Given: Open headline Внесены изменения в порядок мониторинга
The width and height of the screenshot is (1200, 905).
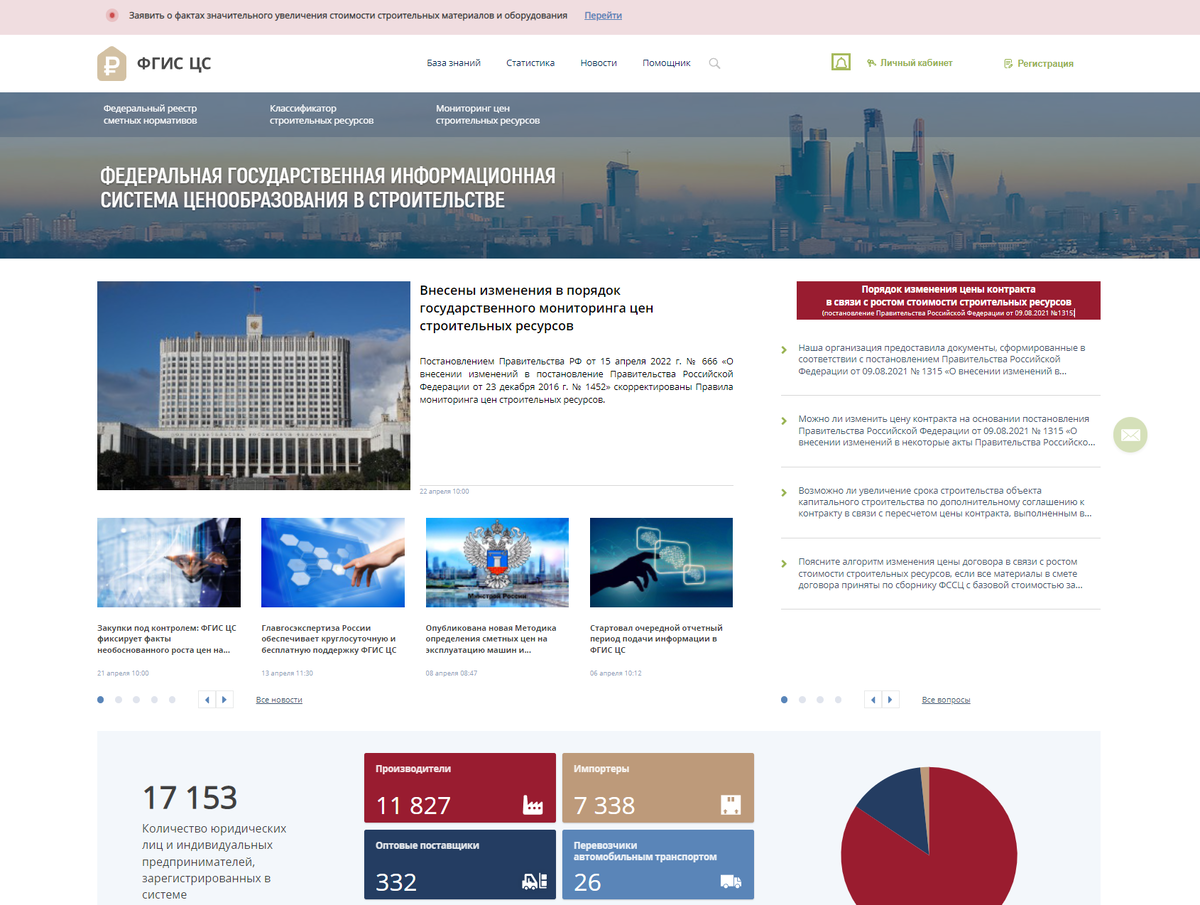Looking at the screenshot, I should [x=536, y=308].
